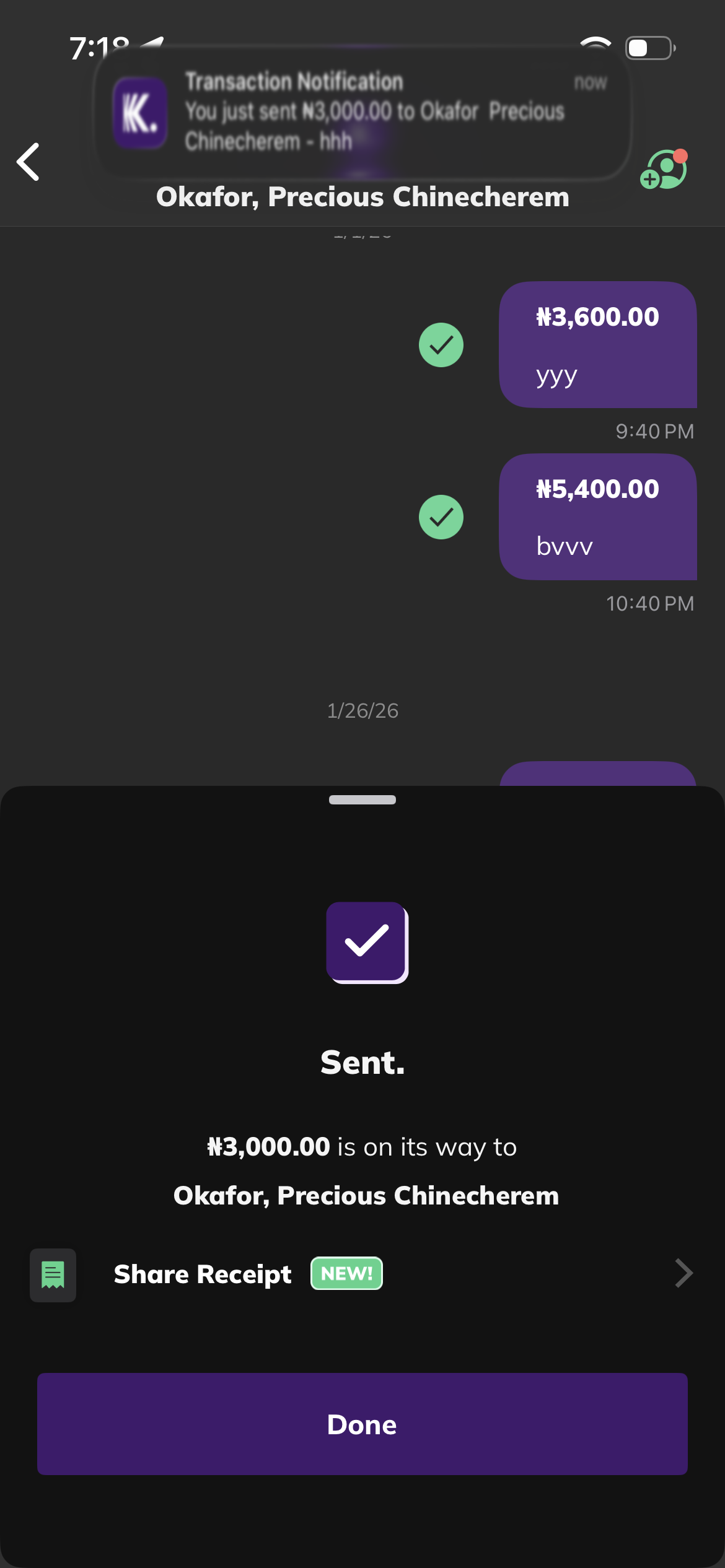Tap the 1/26/26 date separator
The width and height of the screenshot is (725, 1568).
pos(362,710)
